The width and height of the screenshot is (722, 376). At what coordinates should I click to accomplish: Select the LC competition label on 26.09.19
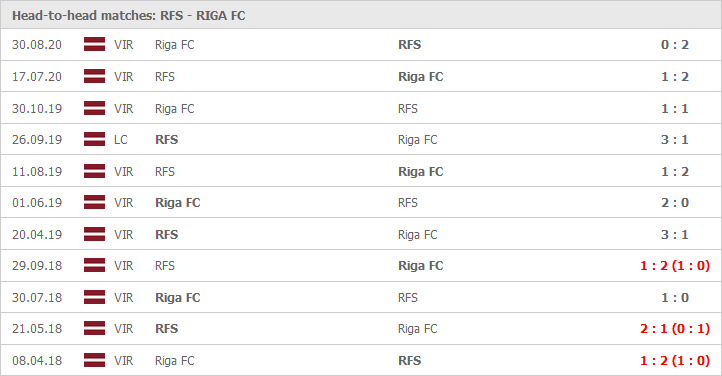click(121, 139)
